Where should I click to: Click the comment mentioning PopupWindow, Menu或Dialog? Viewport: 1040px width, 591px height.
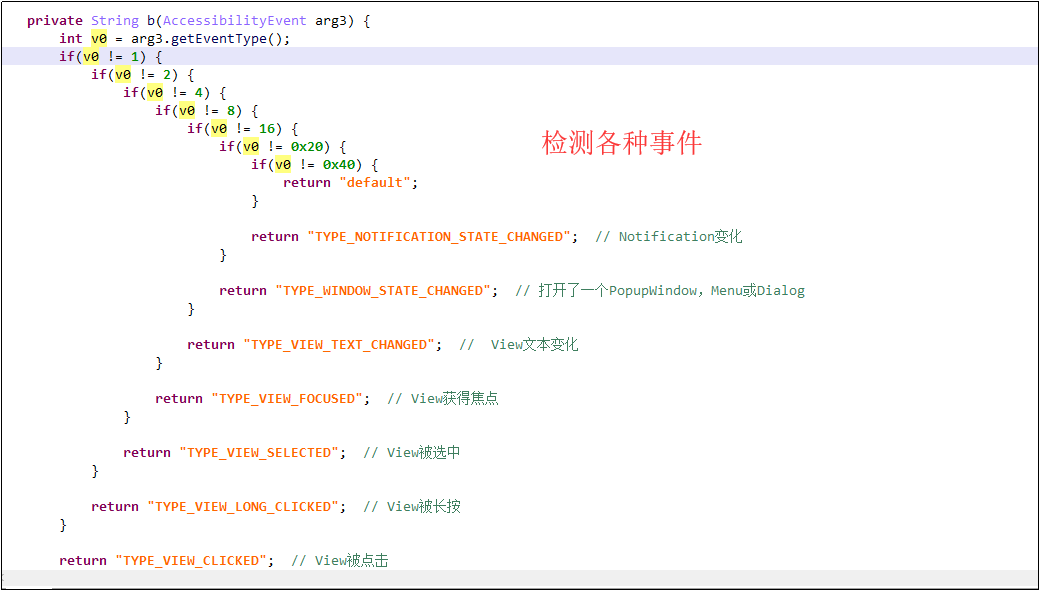(660, 291)
